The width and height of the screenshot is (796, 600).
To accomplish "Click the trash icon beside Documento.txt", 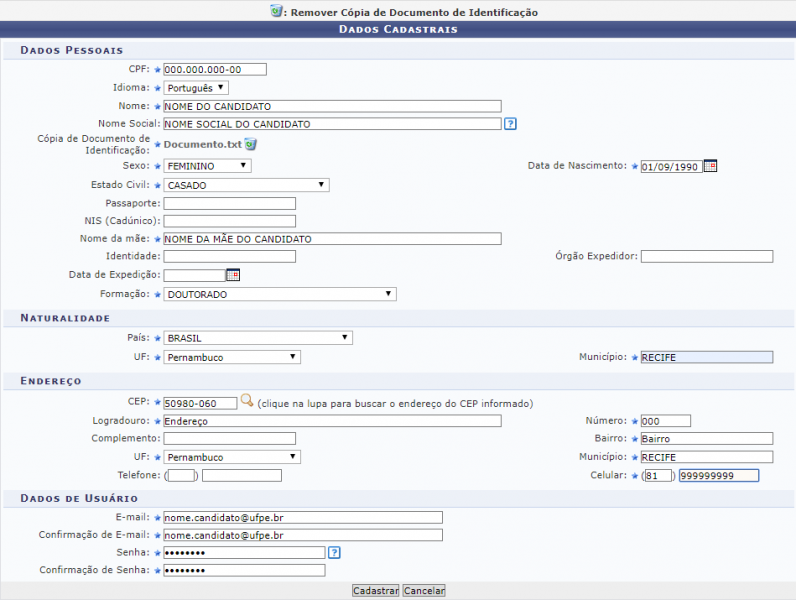I will tap(251, 145).
